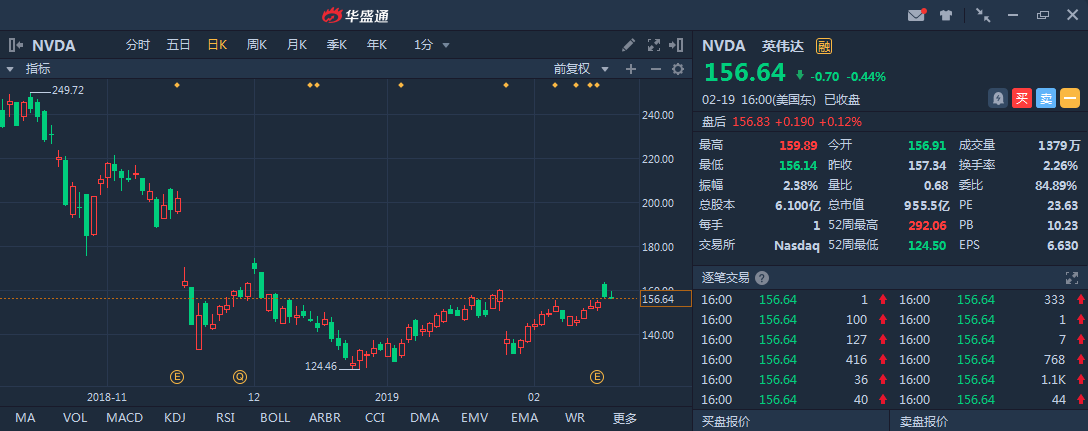
Task: Toggle the ARBR indicator
Action: (x=325, y=418)
